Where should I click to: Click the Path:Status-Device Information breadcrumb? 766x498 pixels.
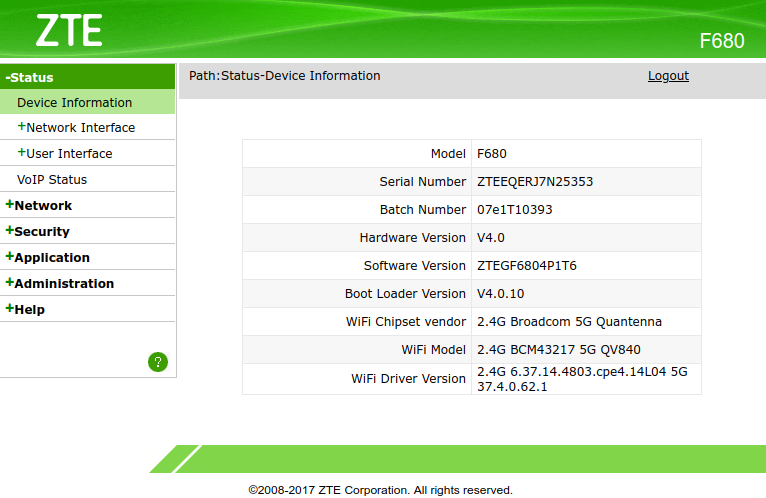click(284, 76)
